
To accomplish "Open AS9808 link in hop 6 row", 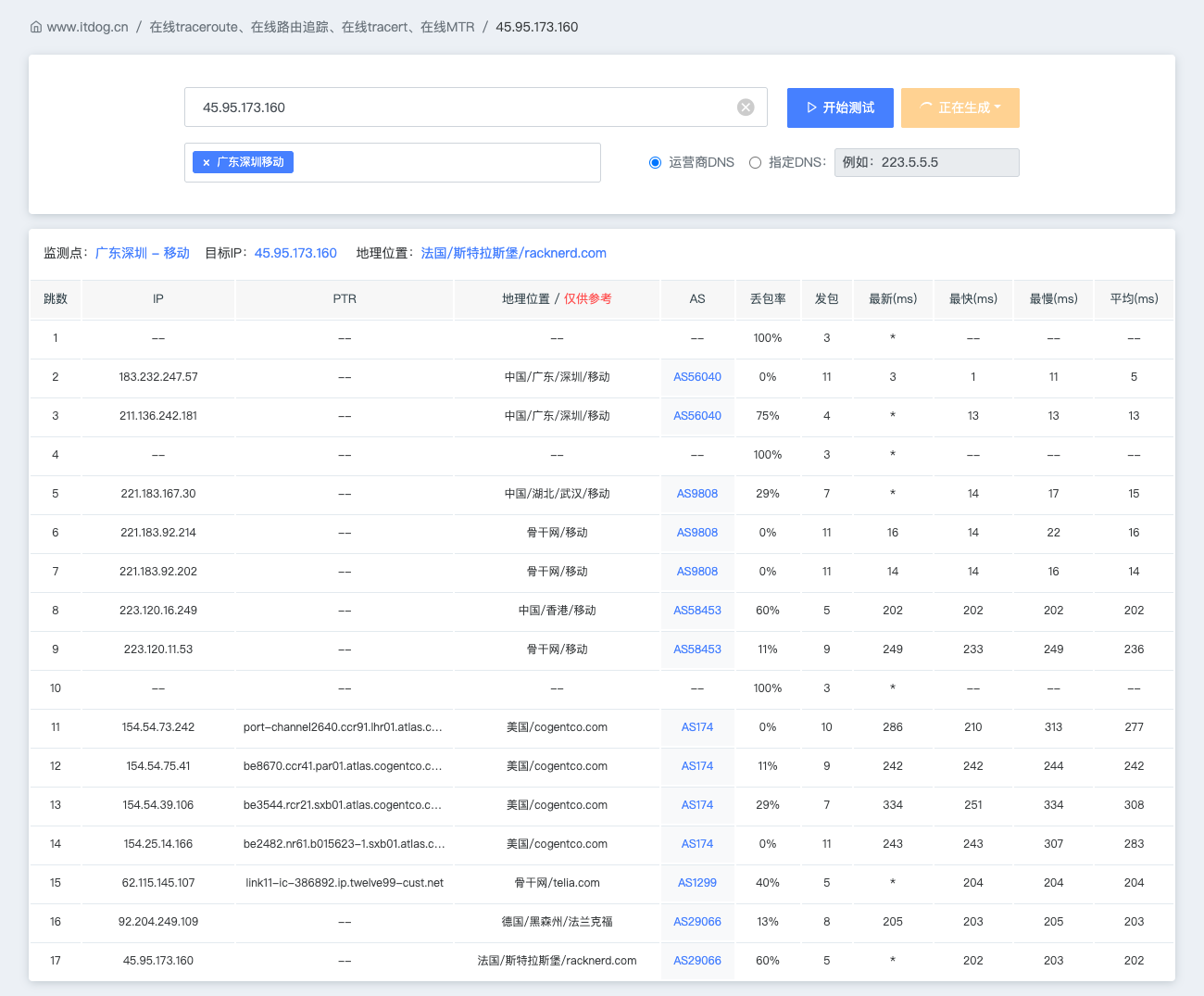I will (697, 533).
